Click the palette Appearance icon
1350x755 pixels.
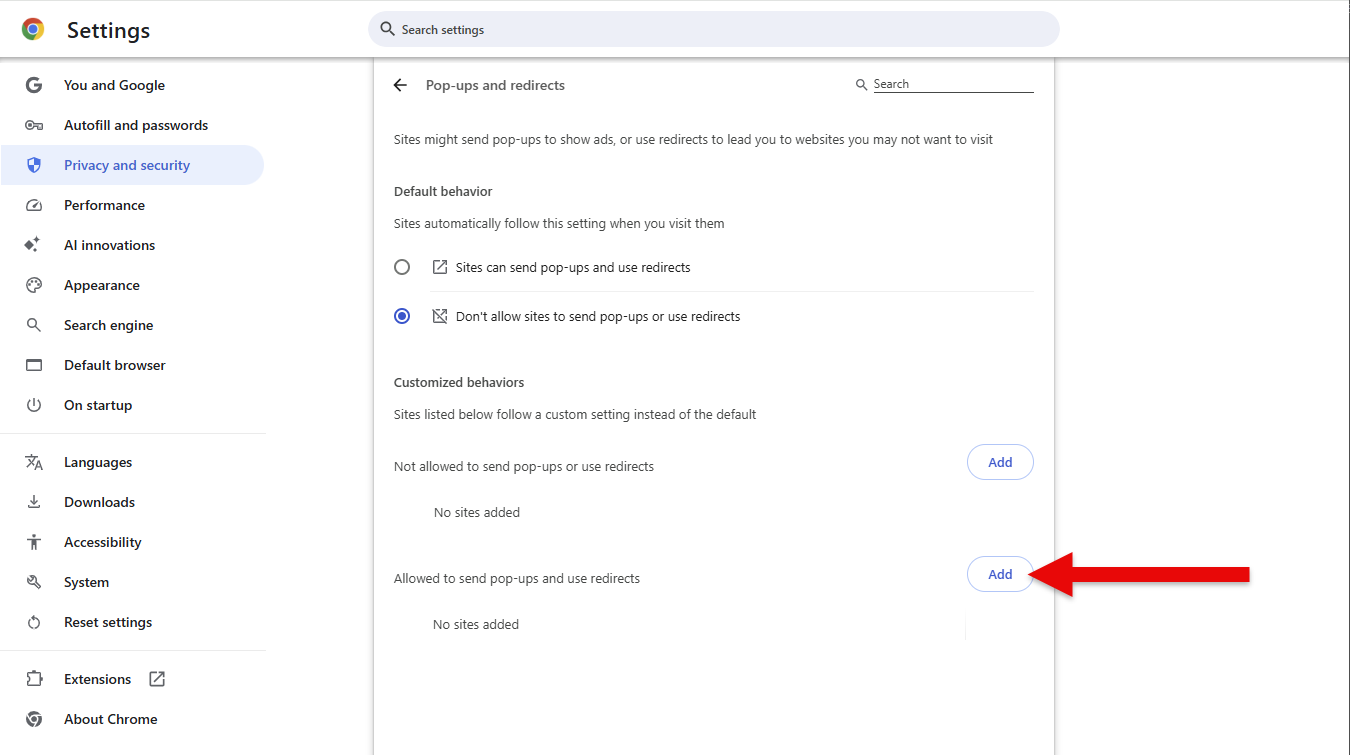click(x=34, y=285)
